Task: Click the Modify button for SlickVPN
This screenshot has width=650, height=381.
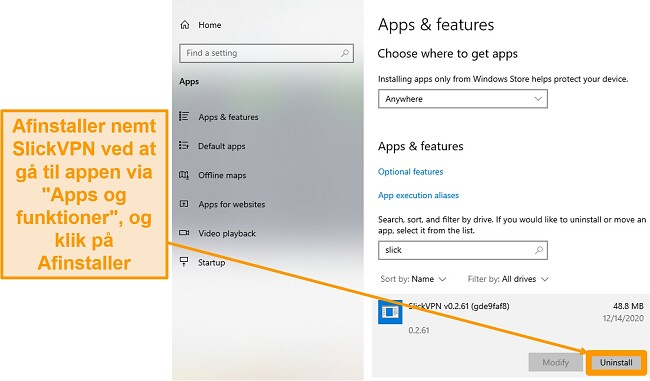Action: 555,362
